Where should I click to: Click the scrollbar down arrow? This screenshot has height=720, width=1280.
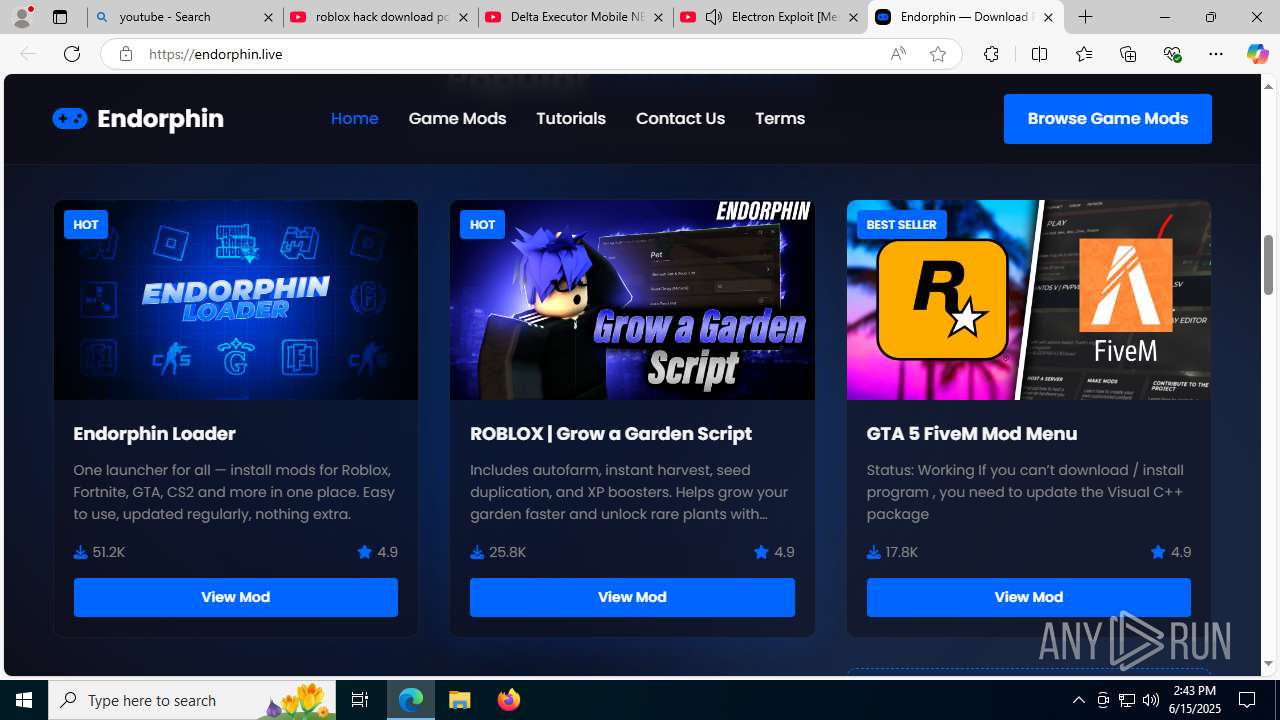pyautogui.click(x=1269, y=664)
